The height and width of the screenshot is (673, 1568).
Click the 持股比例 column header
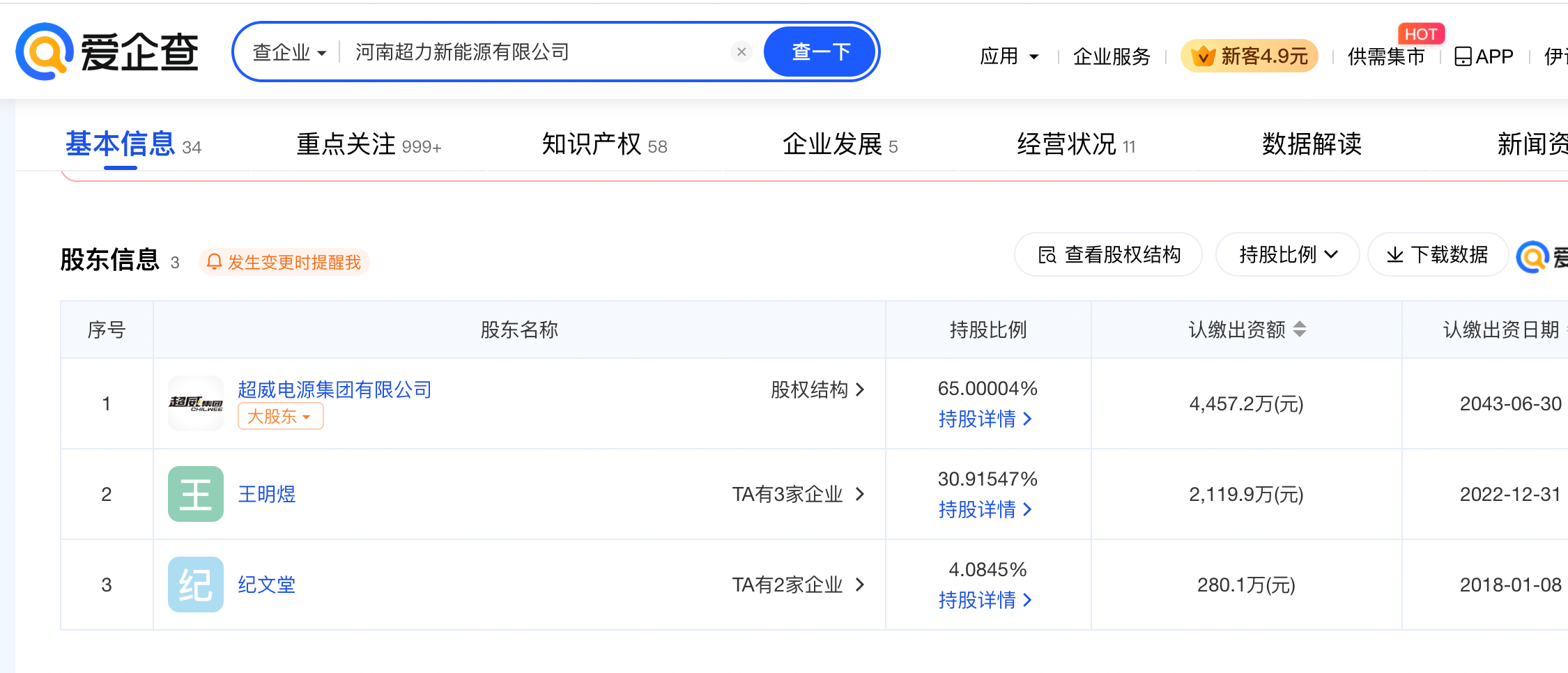(x=988, y=330)
